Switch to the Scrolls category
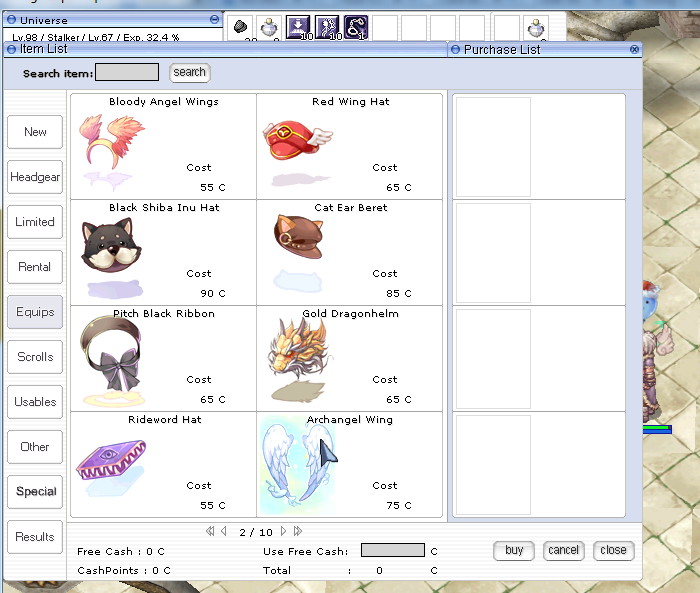700x593 pixels. click(35, 357)
